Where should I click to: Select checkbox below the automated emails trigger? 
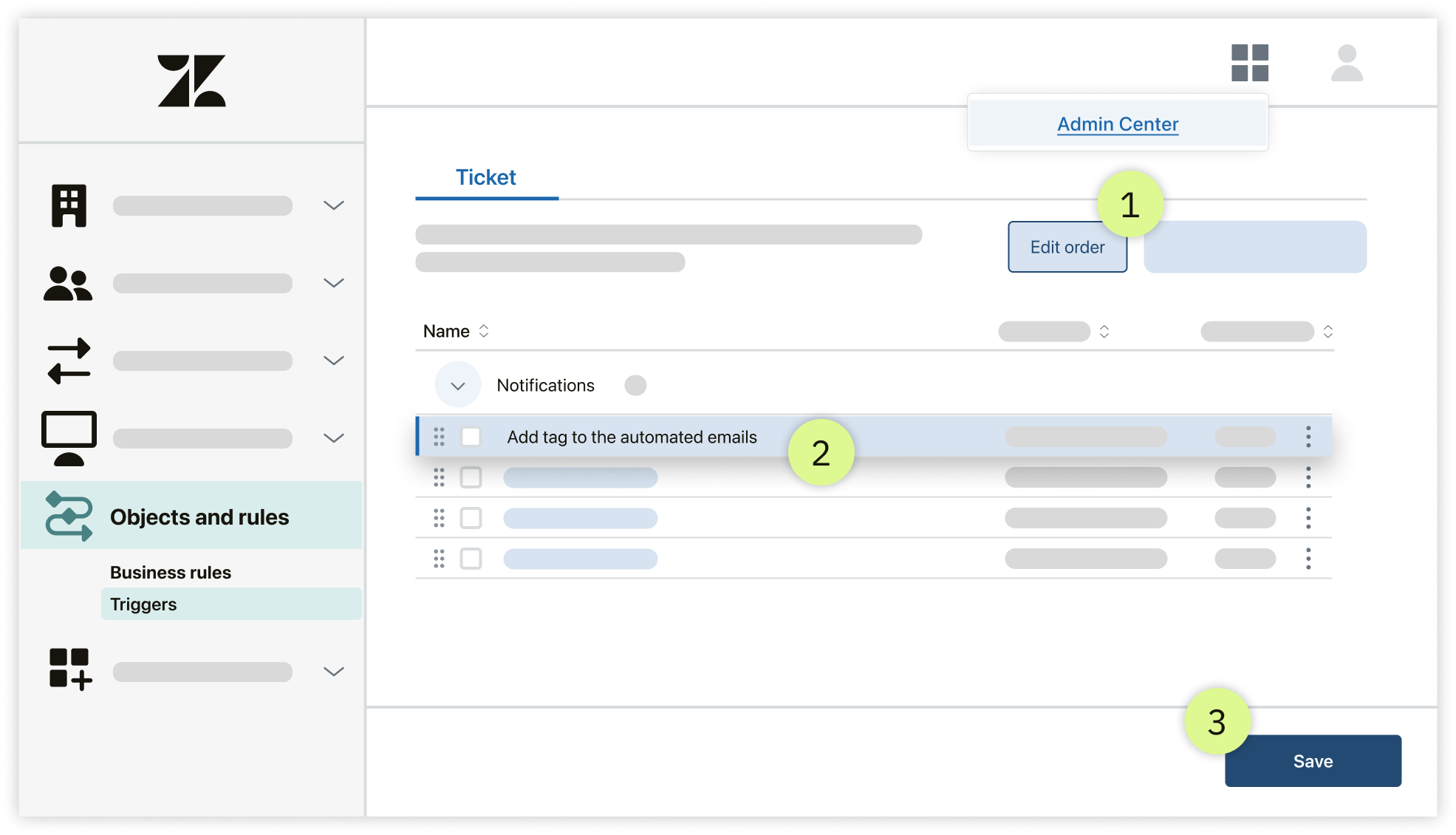point(471,477)
